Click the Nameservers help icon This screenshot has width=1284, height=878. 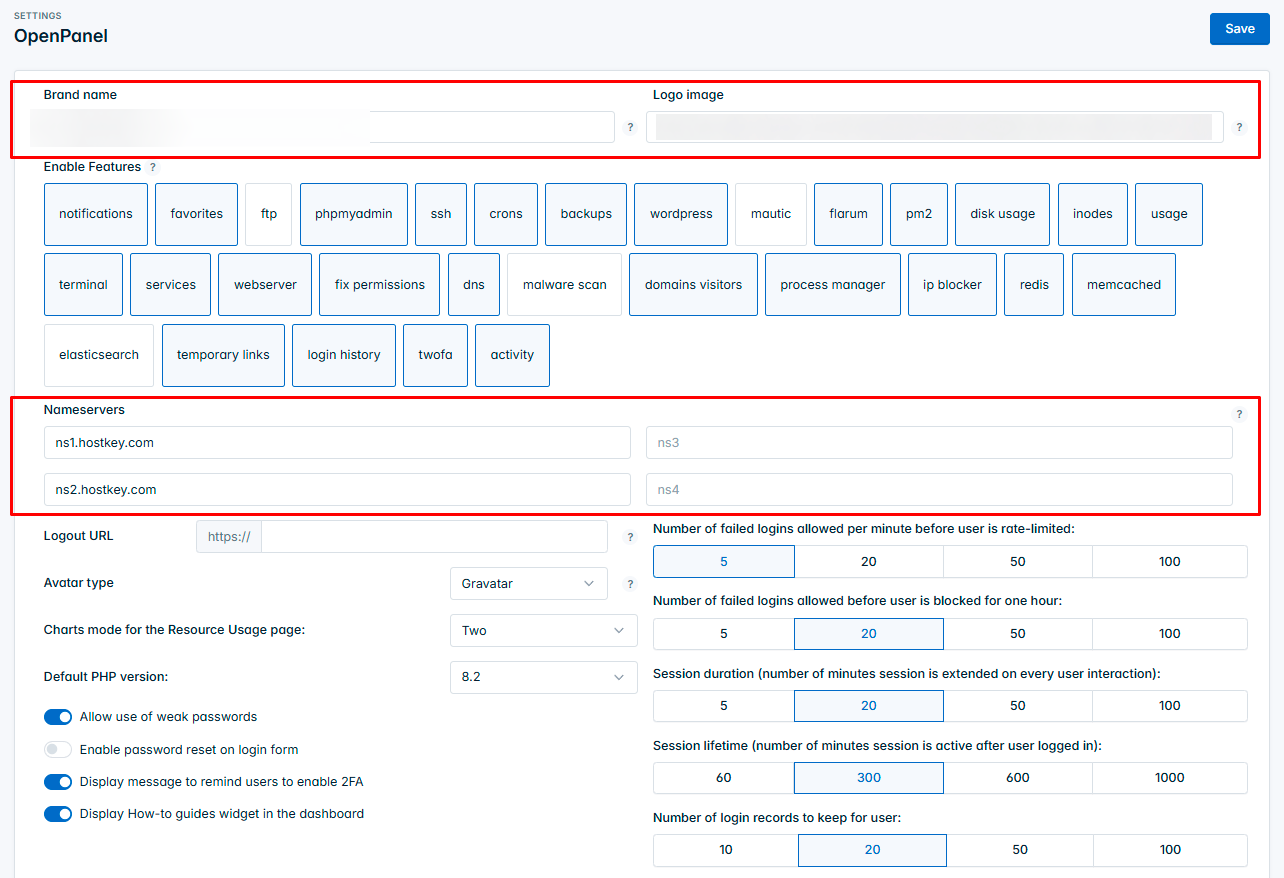(x=1239, y=414)
